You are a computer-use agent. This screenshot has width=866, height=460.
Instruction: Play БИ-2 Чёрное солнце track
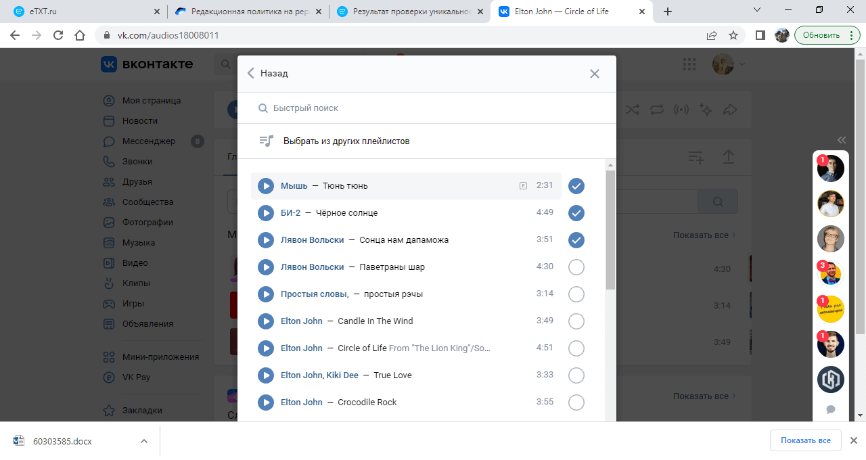point(266,213)
